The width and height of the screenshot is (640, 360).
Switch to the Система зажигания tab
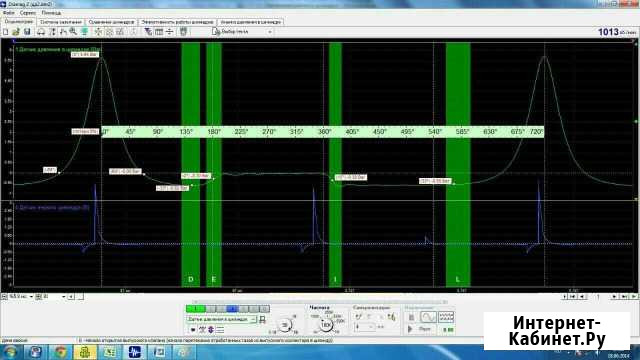[61, 22]
